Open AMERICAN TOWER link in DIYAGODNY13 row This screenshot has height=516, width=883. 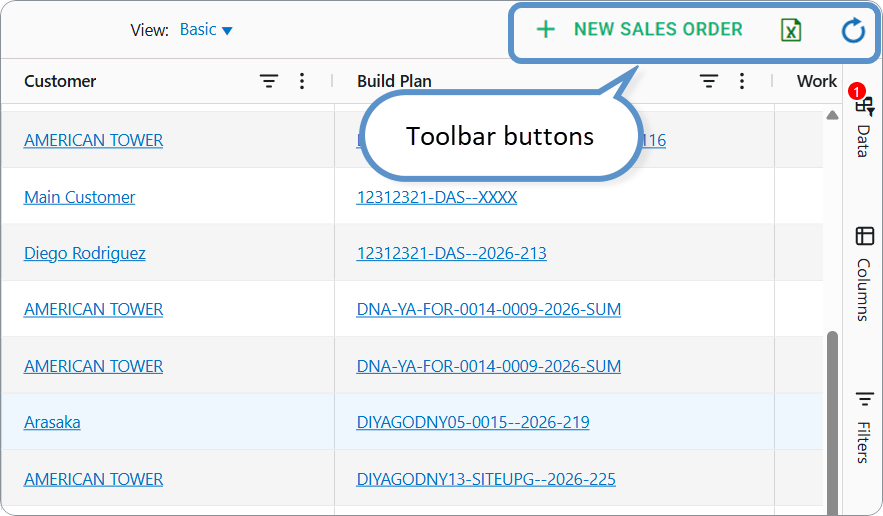click(x=93, y=479)
